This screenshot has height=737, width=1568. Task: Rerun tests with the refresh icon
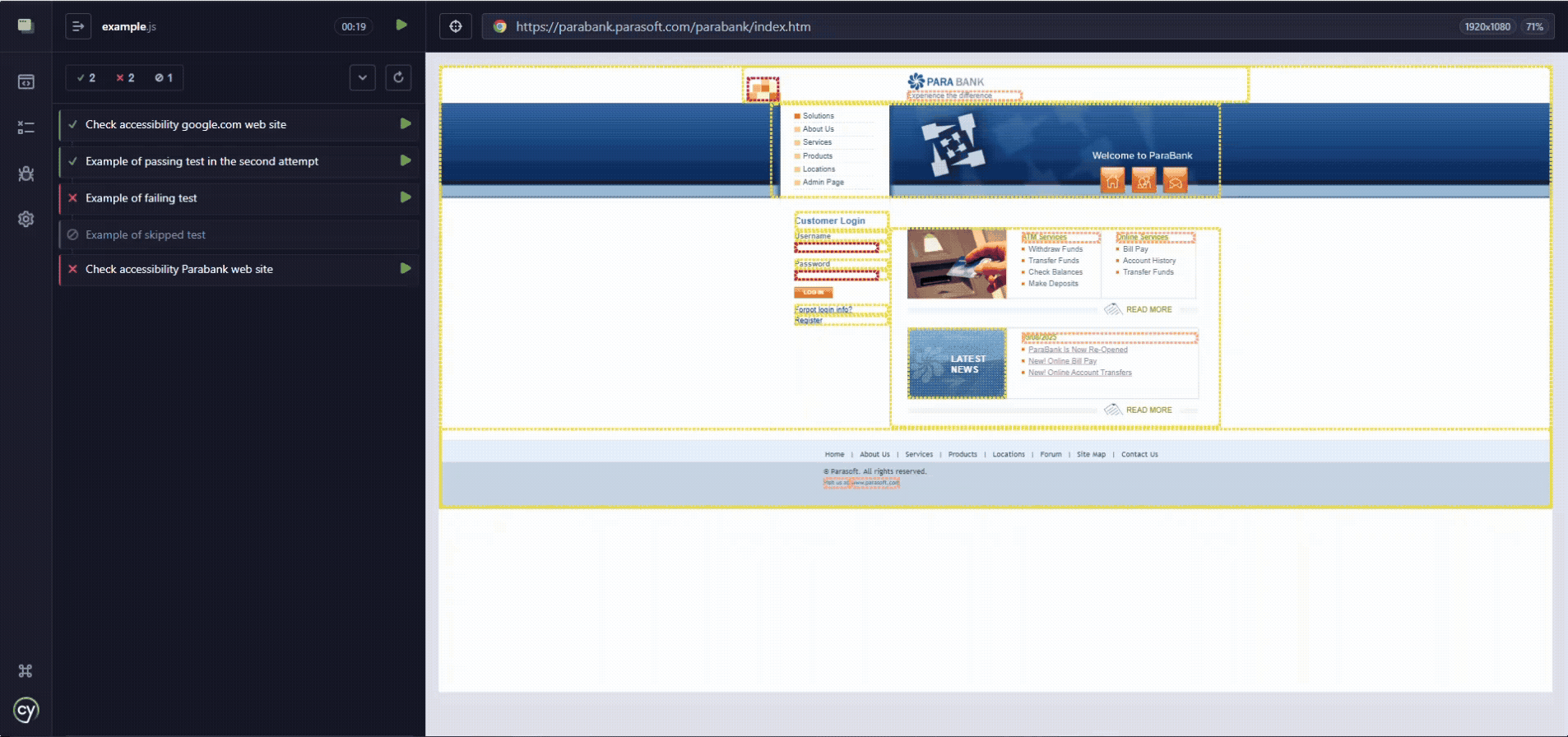coord(398,77)
